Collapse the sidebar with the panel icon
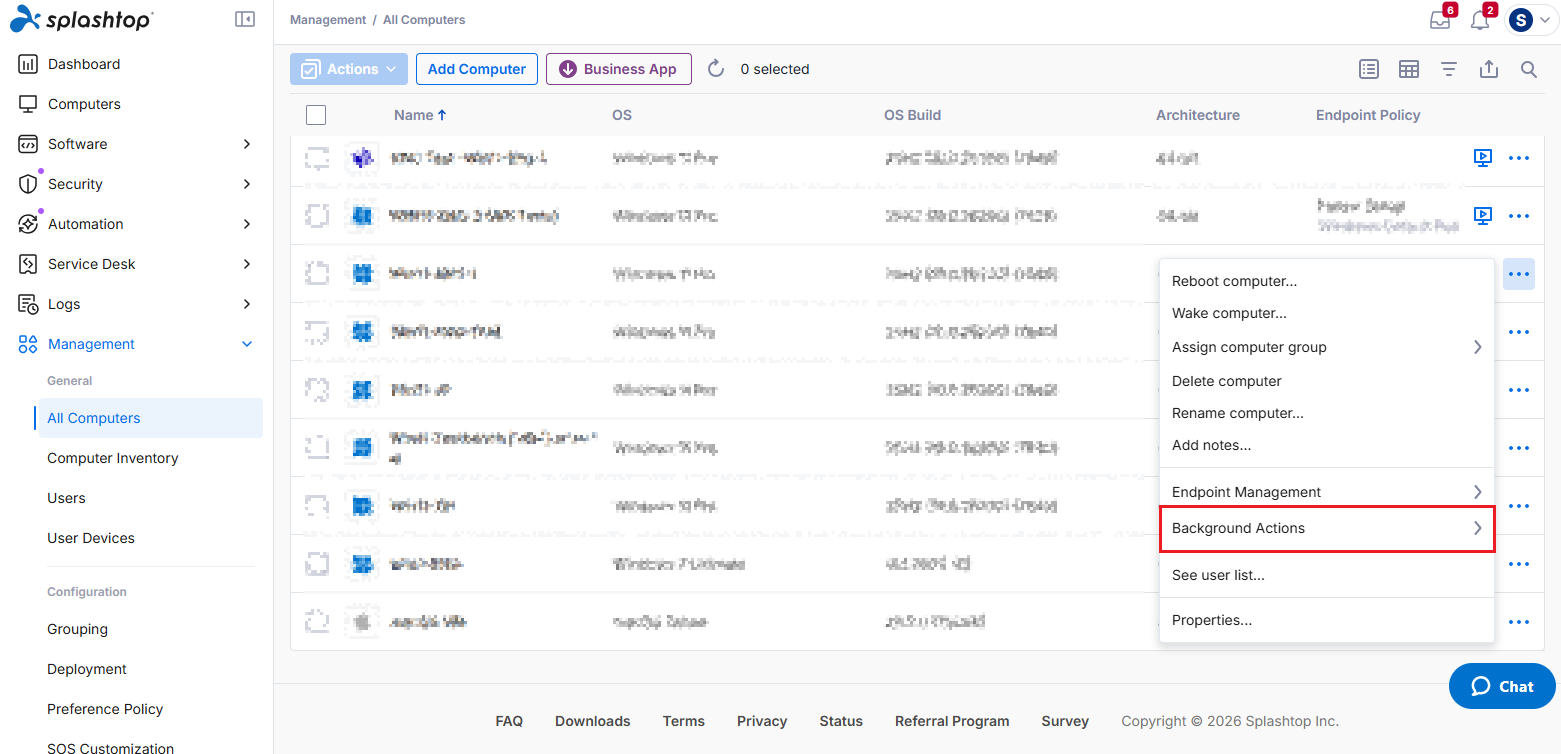Viewport: 1561px width, 754px height. [x=245, y=19]
